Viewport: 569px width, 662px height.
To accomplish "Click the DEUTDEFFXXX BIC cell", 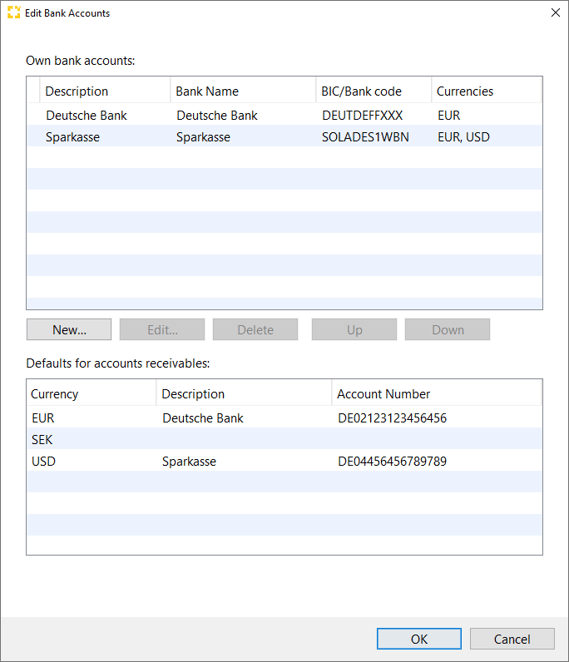I will tap(362, 115).
